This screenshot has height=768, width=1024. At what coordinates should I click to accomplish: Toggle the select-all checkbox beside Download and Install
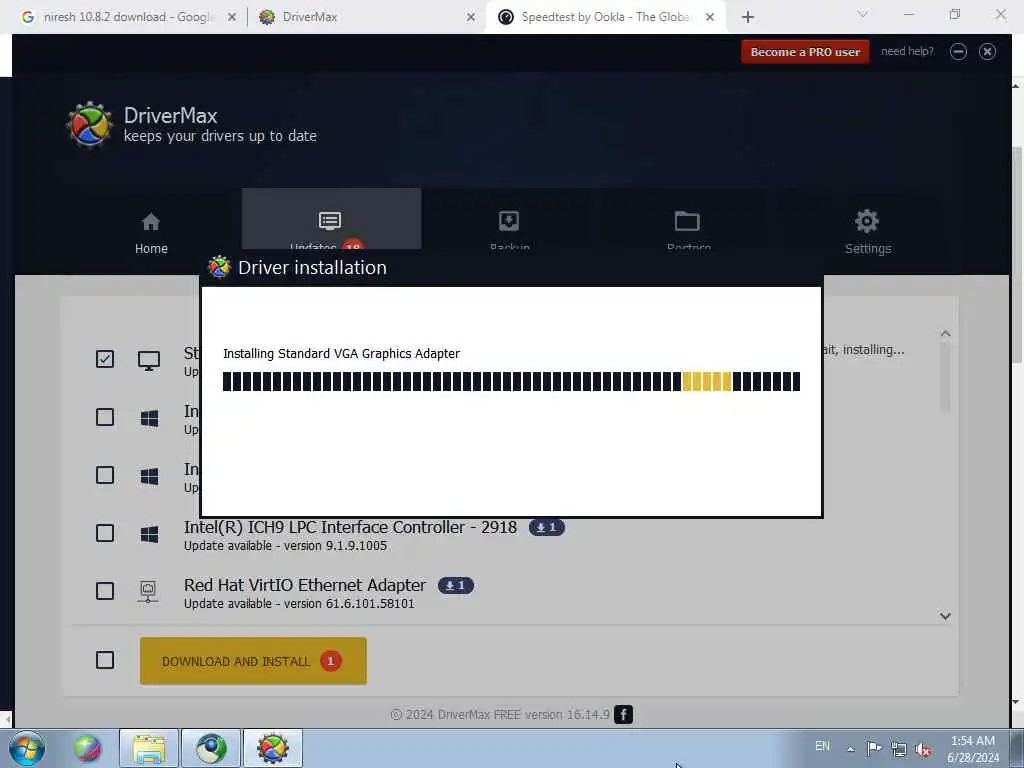click(x=105, y=660)
